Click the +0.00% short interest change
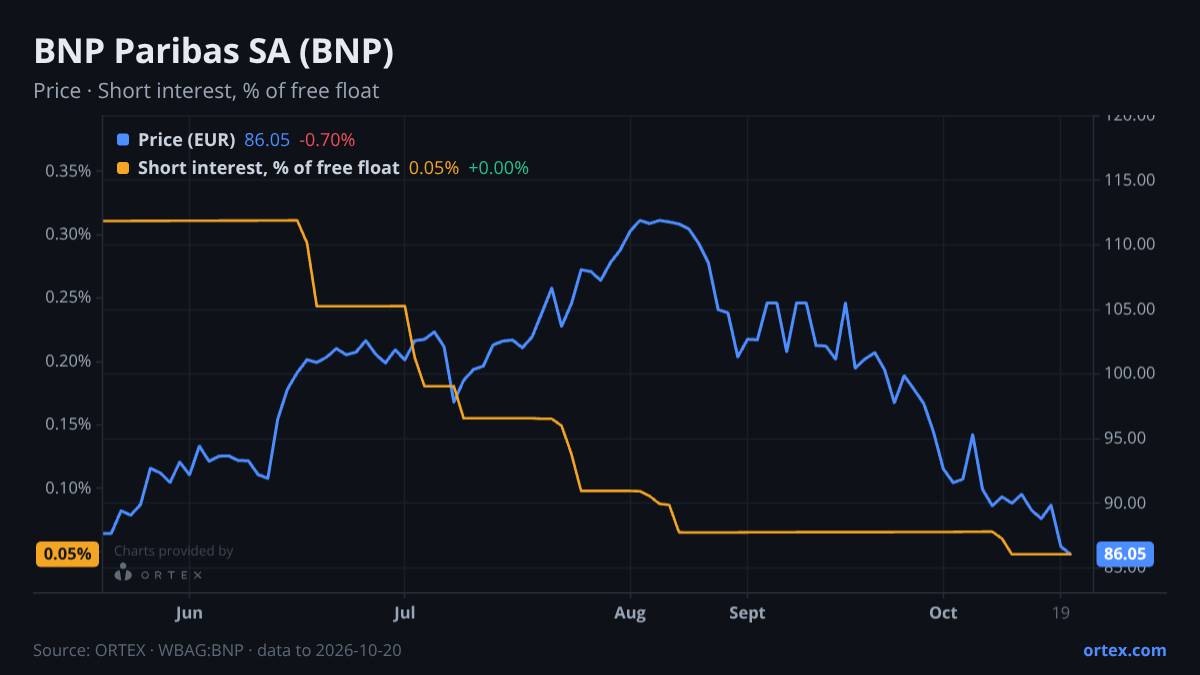Screen dimensions: 1200x675 [x=498, y=168]
